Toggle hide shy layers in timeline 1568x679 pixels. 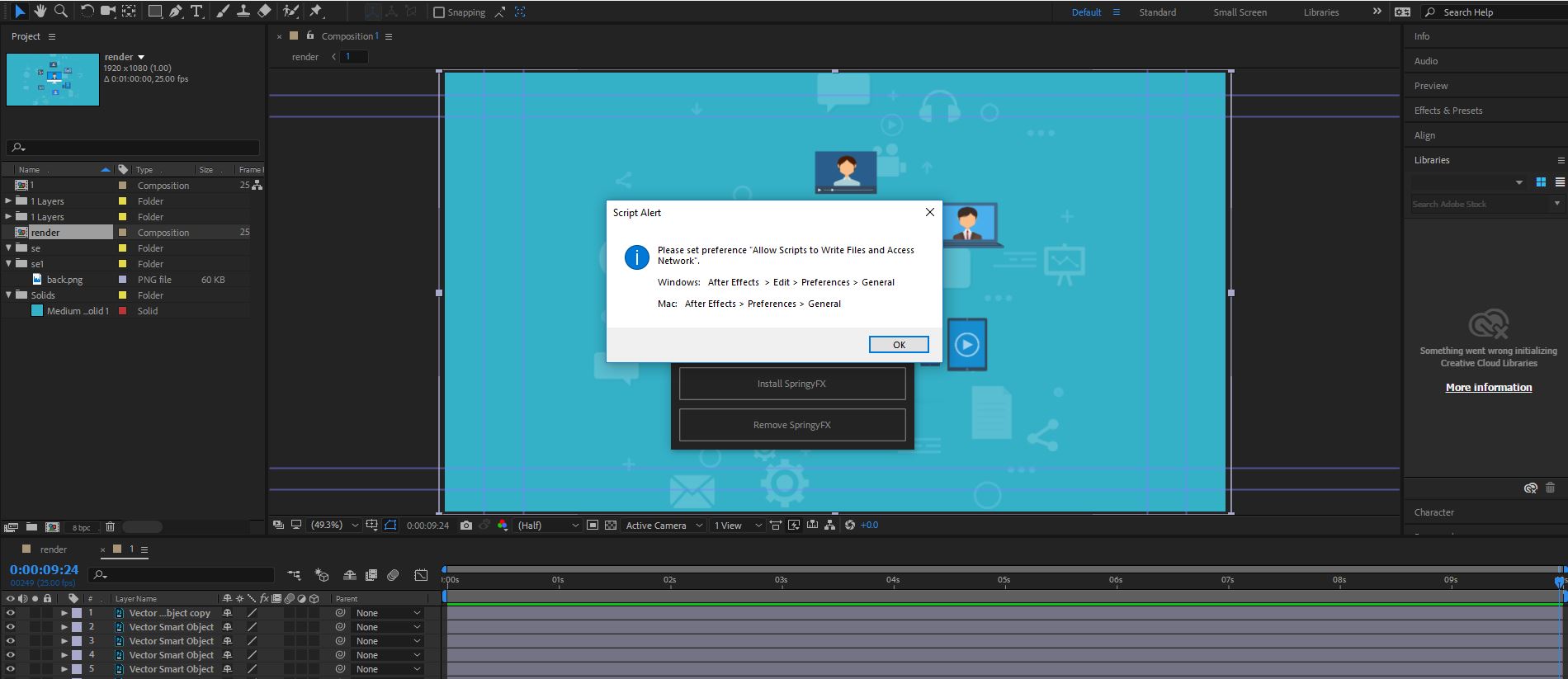[349, 575]
